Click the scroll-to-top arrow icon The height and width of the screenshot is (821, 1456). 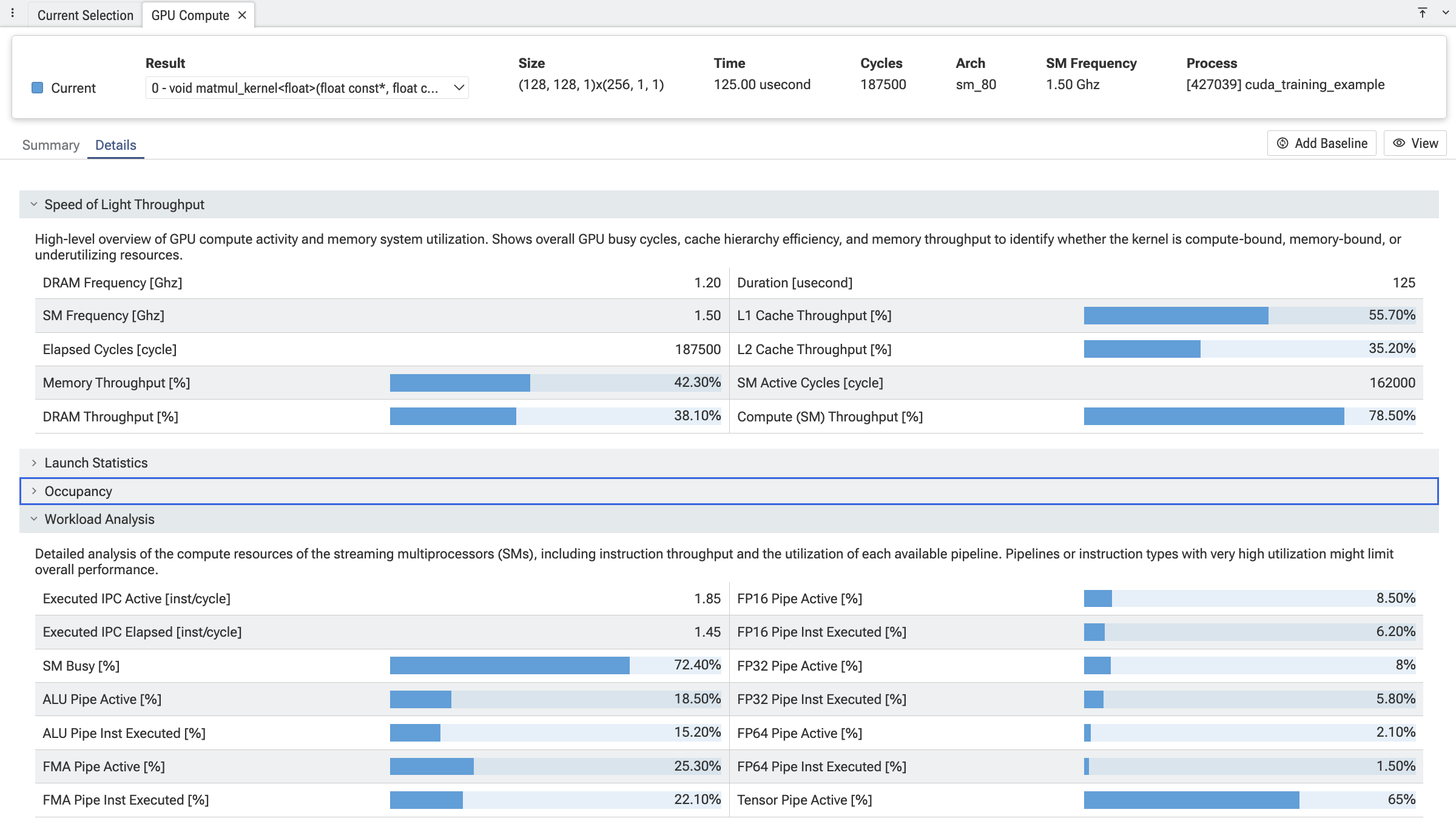[x=1422, y=13]
